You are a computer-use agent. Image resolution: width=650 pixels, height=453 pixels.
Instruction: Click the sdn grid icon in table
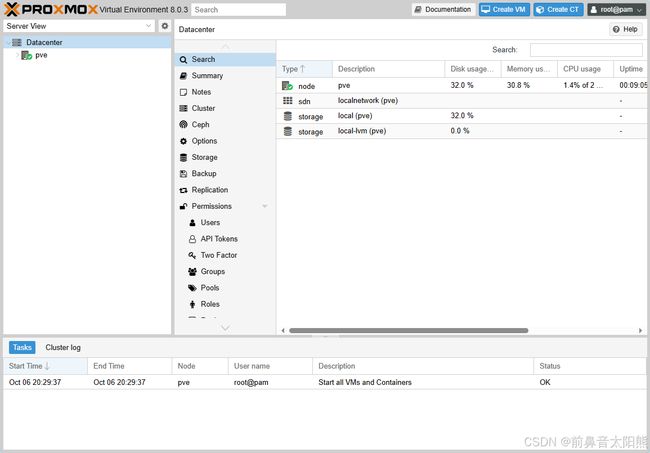tap(288, 101)
